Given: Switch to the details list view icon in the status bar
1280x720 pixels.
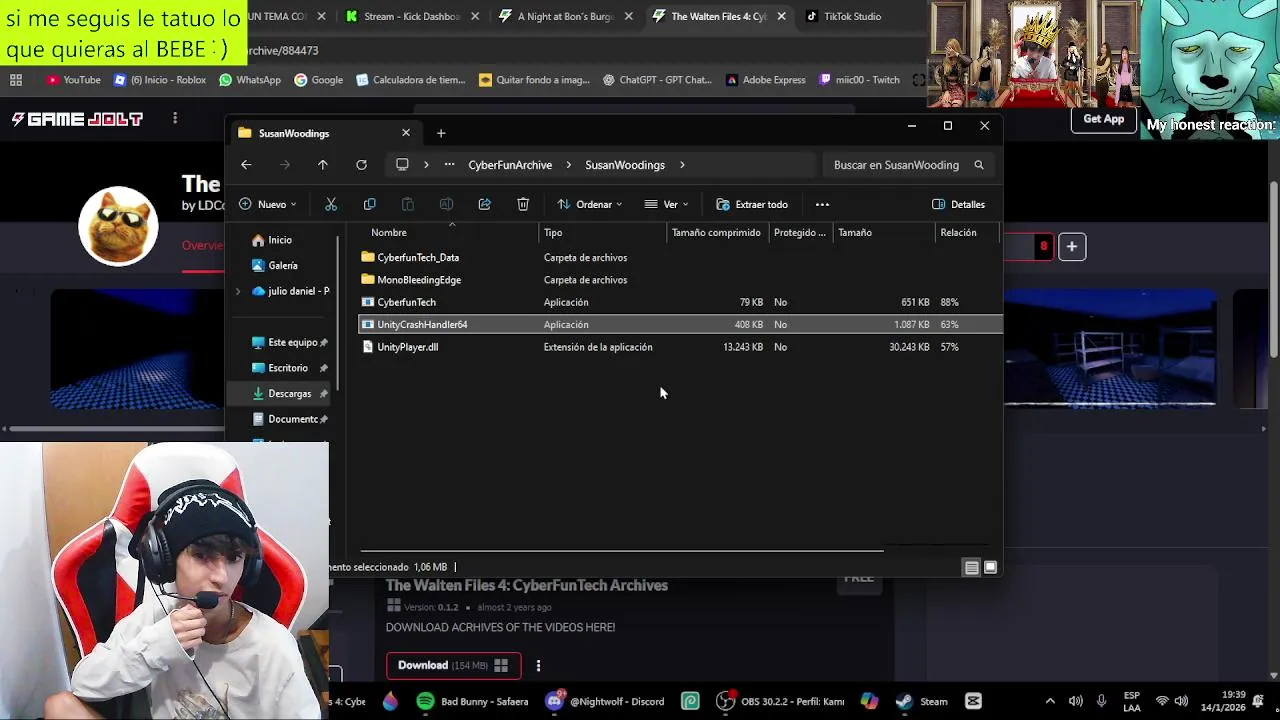Looking at the screenshot, I should point(971,567).
